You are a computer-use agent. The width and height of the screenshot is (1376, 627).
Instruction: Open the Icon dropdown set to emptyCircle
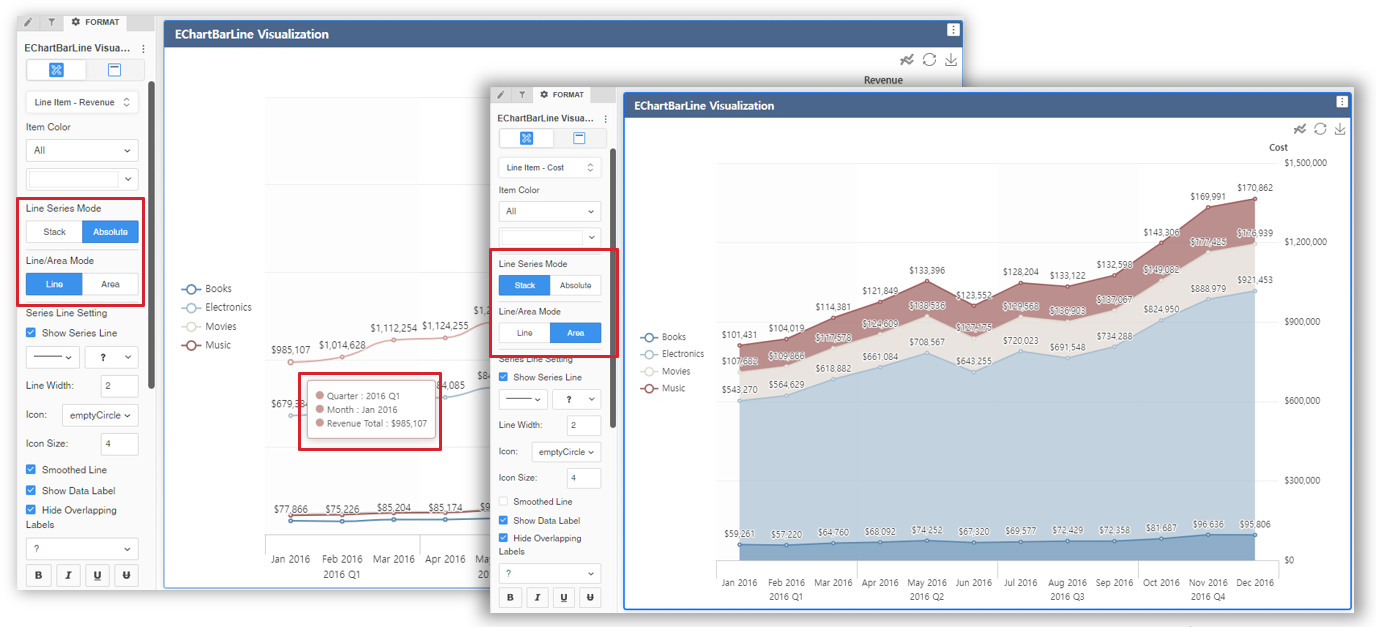566,451
